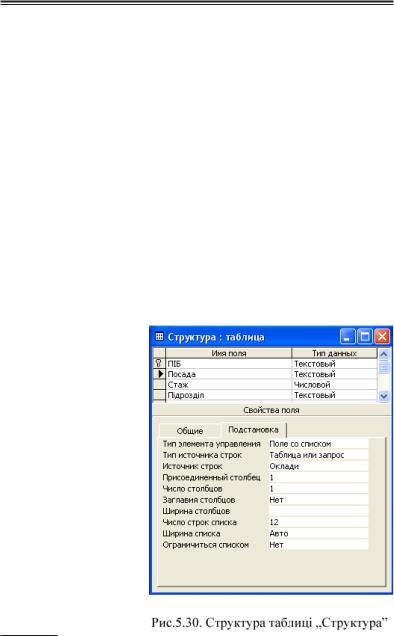Click the Заглавия столбцов value Нет

319,500
